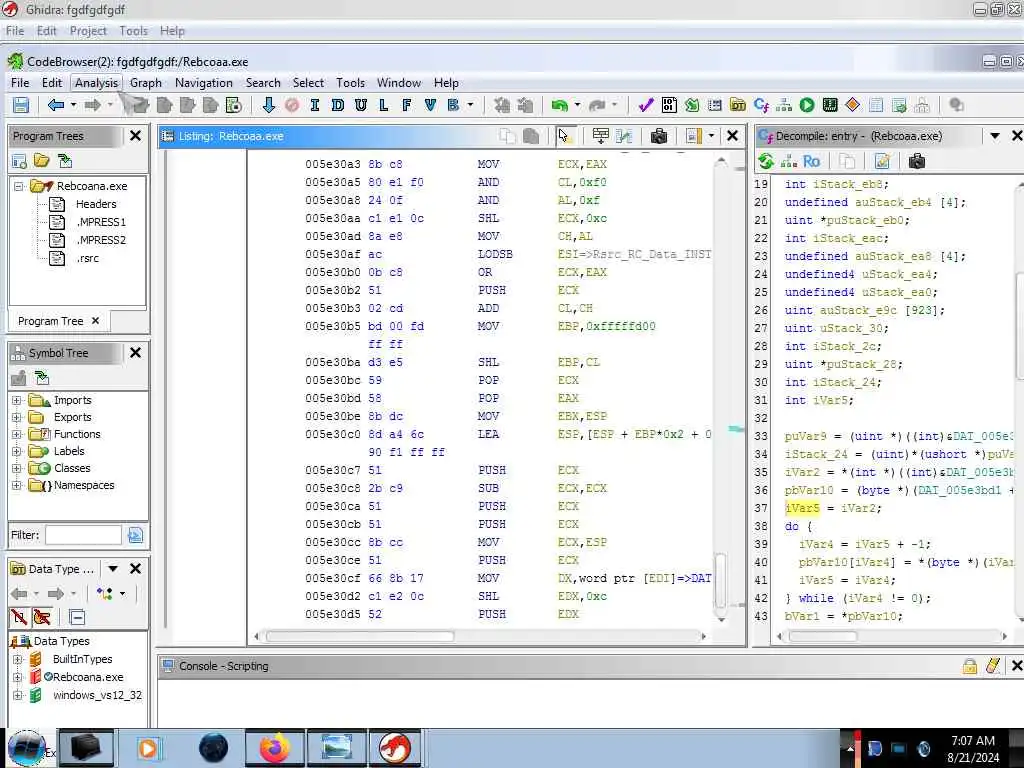Jump to next label with the L button
Viewport: 1024px width, 768px height.
click(x=383, y=104)
